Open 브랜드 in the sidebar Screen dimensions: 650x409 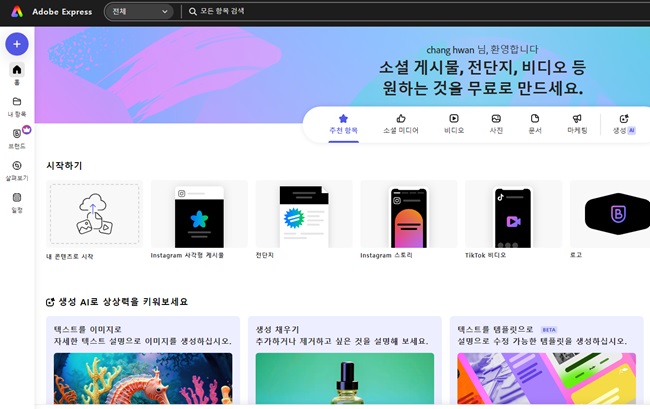[17, 138]
